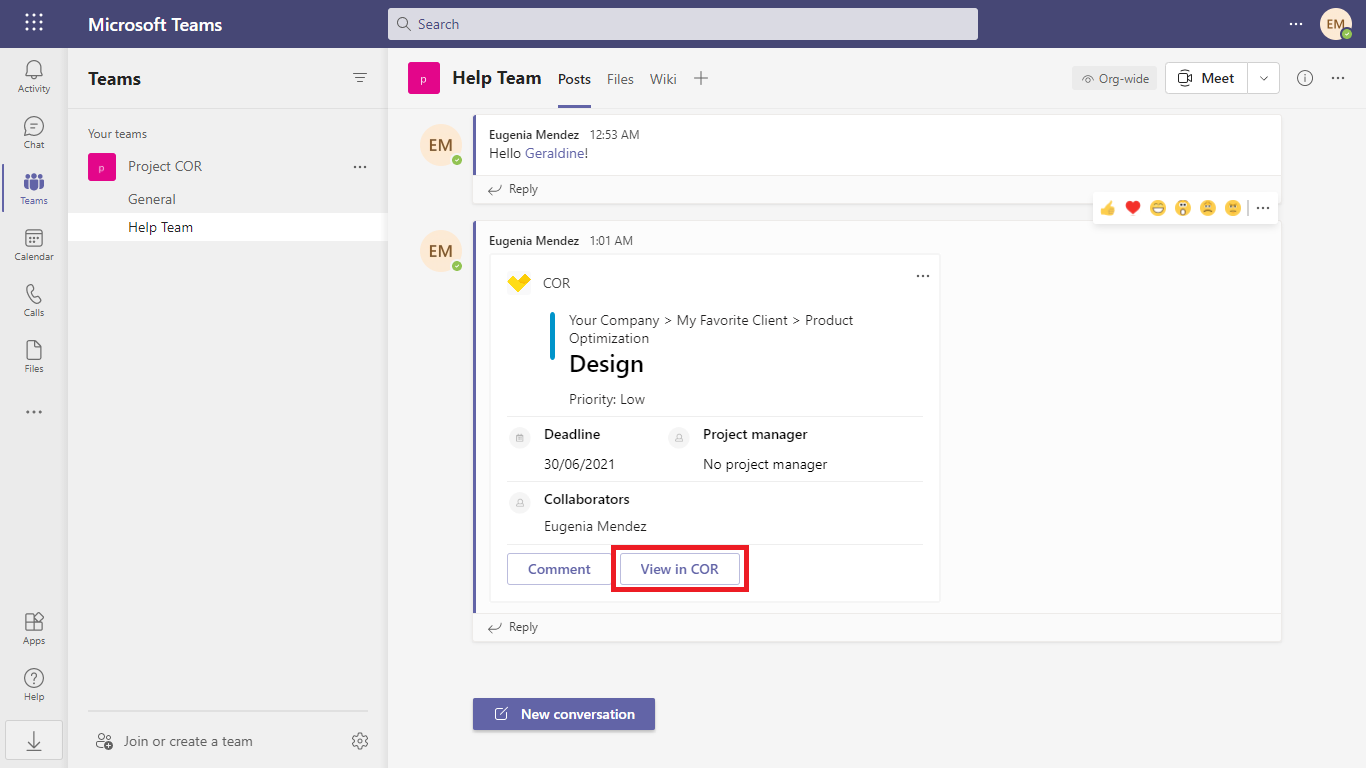Click the Geraldine mention link
This screenshot has width=1366, height=768.
pyautogui.click(x=556, y=154)
